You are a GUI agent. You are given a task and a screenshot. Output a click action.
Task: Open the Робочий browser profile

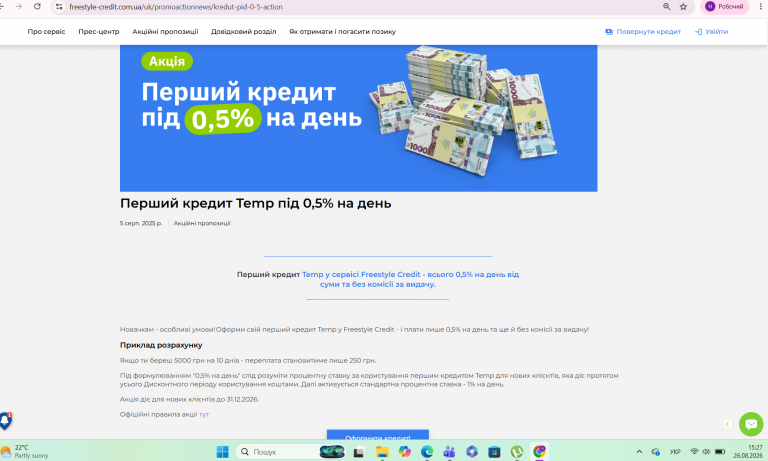(x=724, y=7)
